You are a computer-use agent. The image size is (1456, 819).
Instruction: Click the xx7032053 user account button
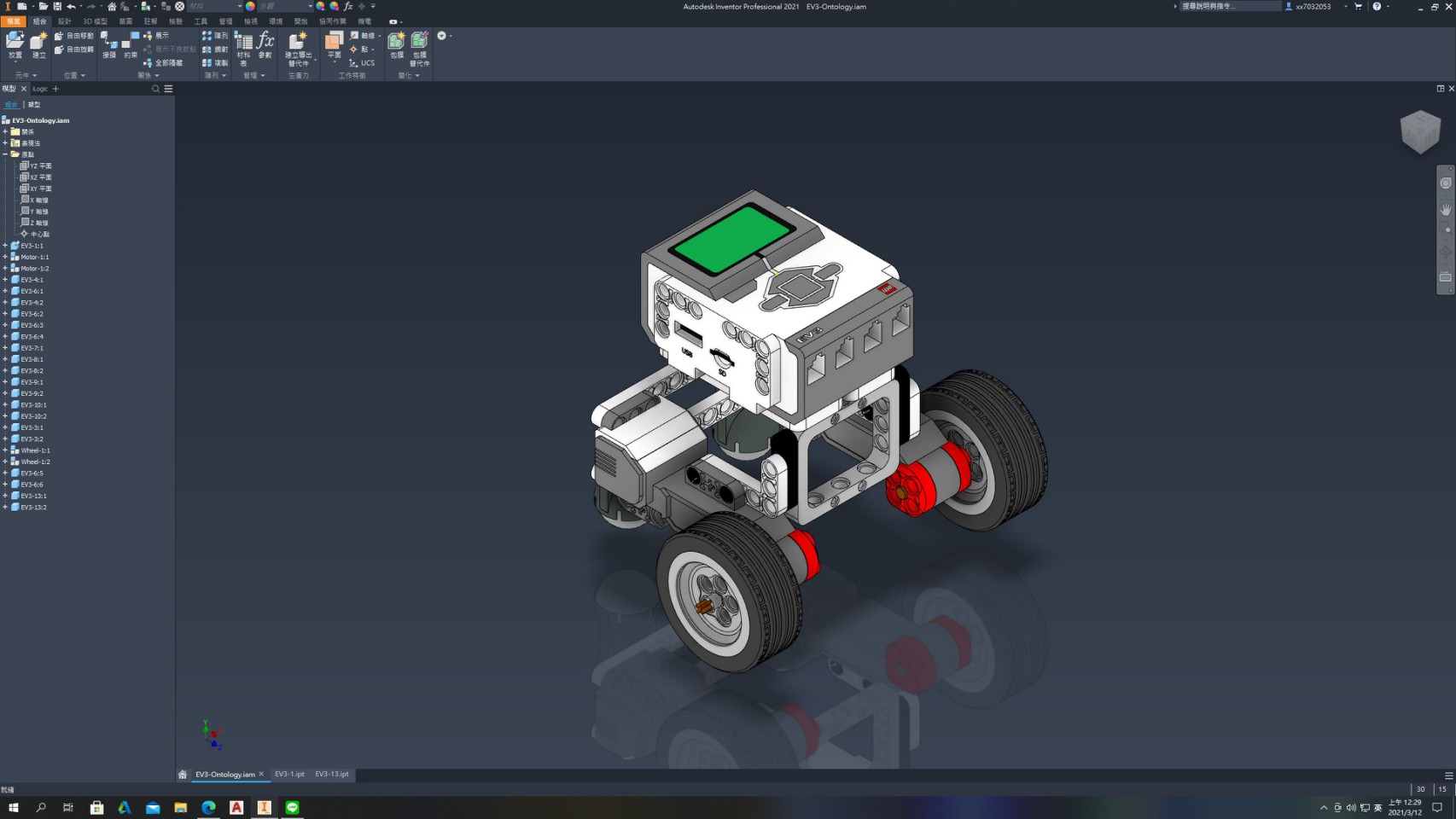[1308, 6]
